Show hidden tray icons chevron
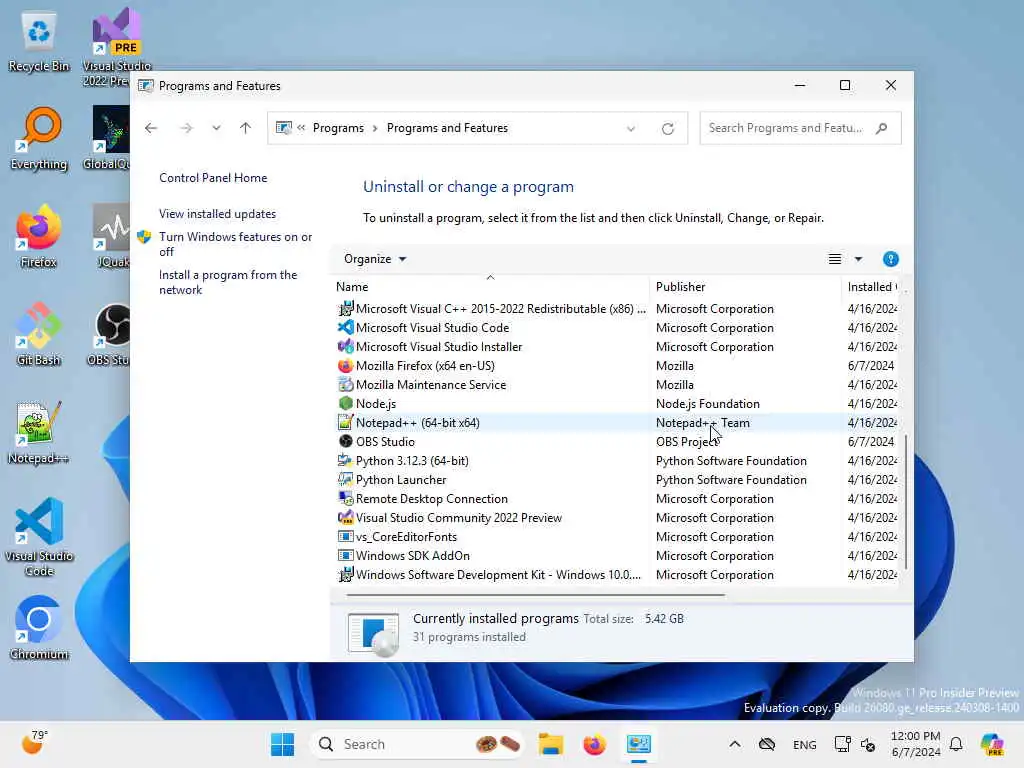The image size is (1024, 768). click(x=735, y=744)
